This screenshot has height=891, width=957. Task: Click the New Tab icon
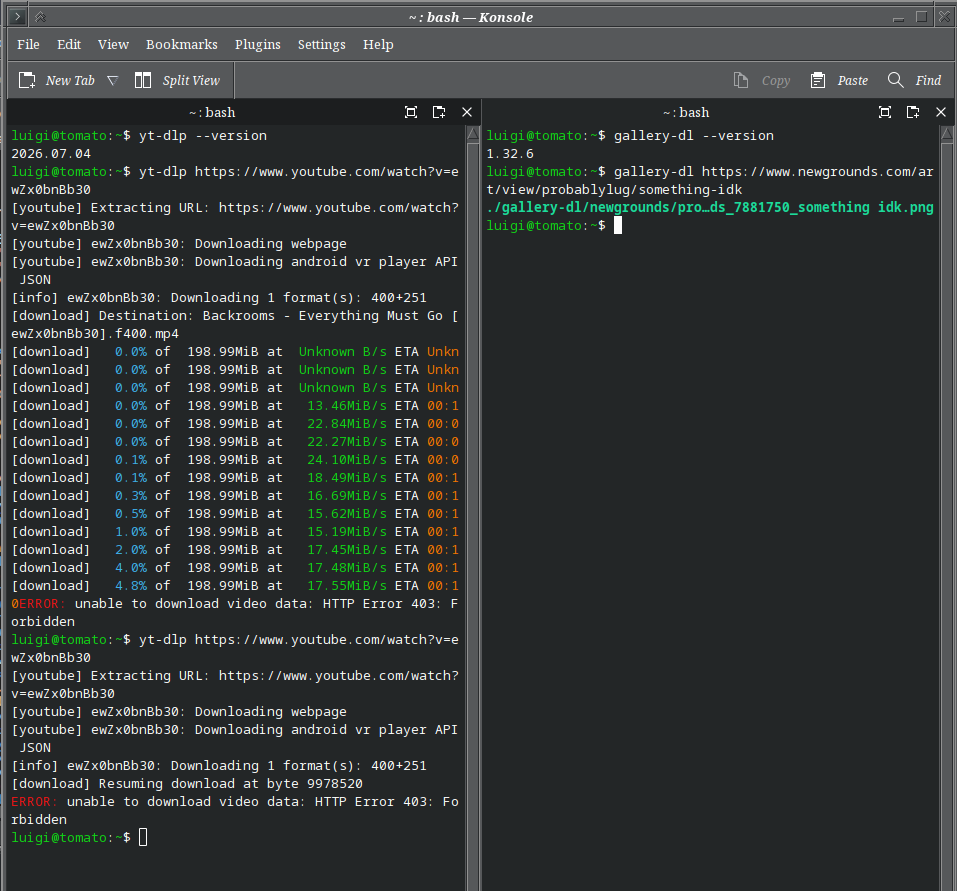(27, 81)
